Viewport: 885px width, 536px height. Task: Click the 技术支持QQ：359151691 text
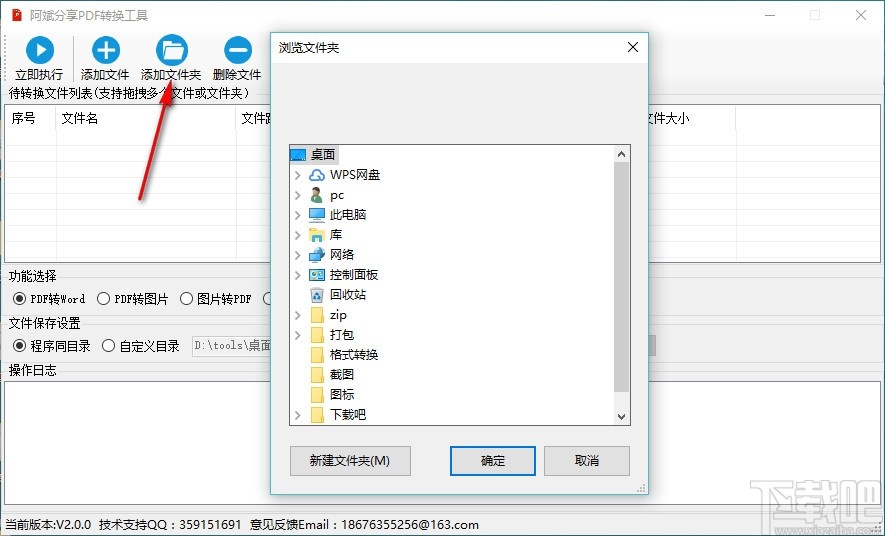pyautogui.click(x=170, y=525)
